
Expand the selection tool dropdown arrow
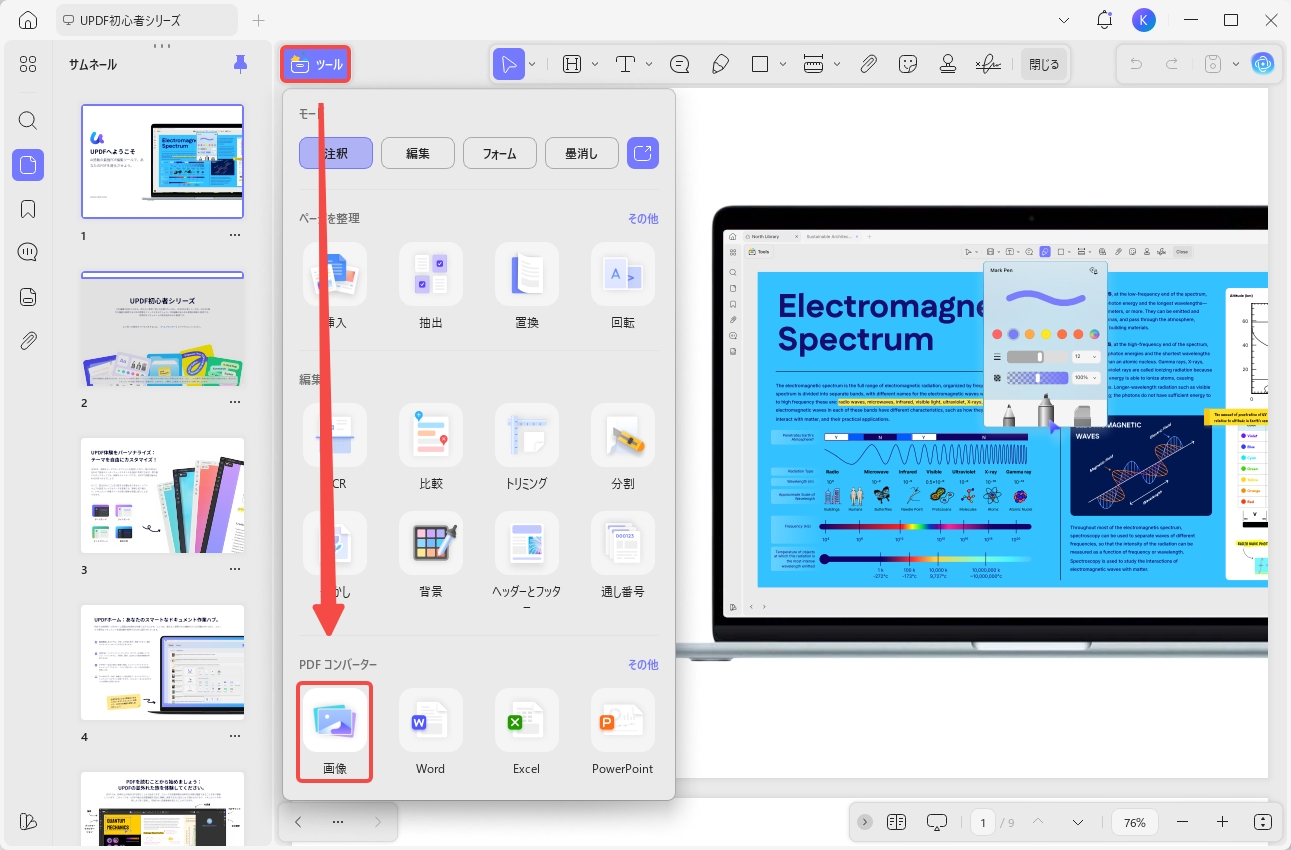532,64
